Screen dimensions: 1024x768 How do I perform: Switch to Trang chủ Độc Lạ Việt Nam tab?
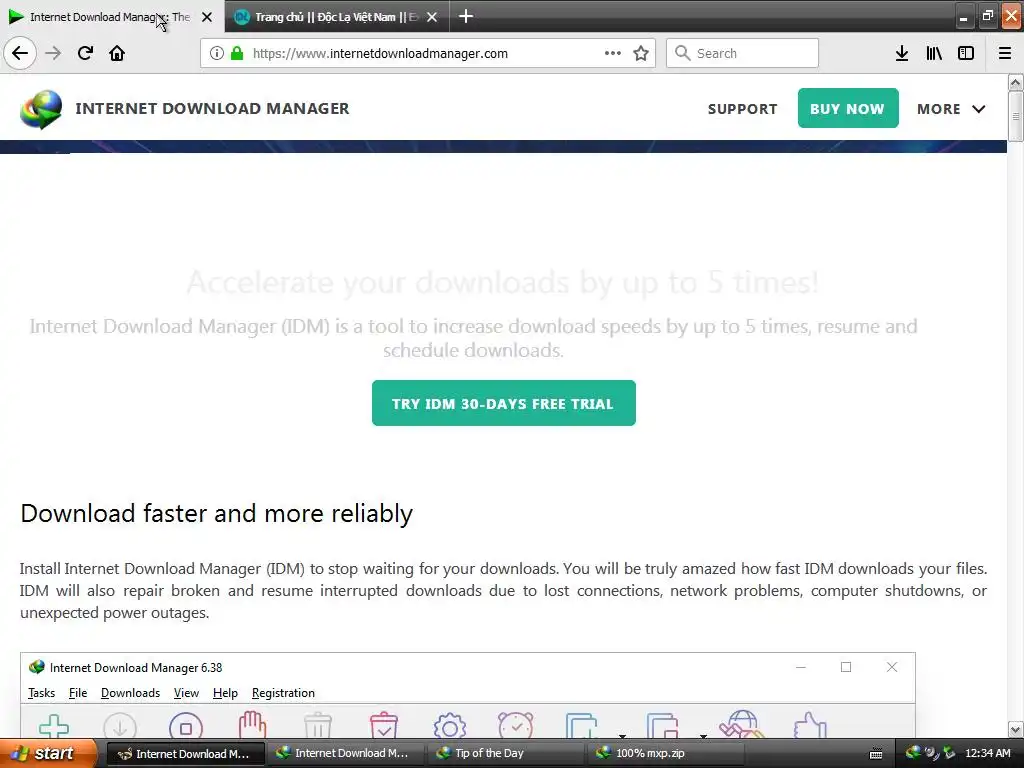pos(336,17)
